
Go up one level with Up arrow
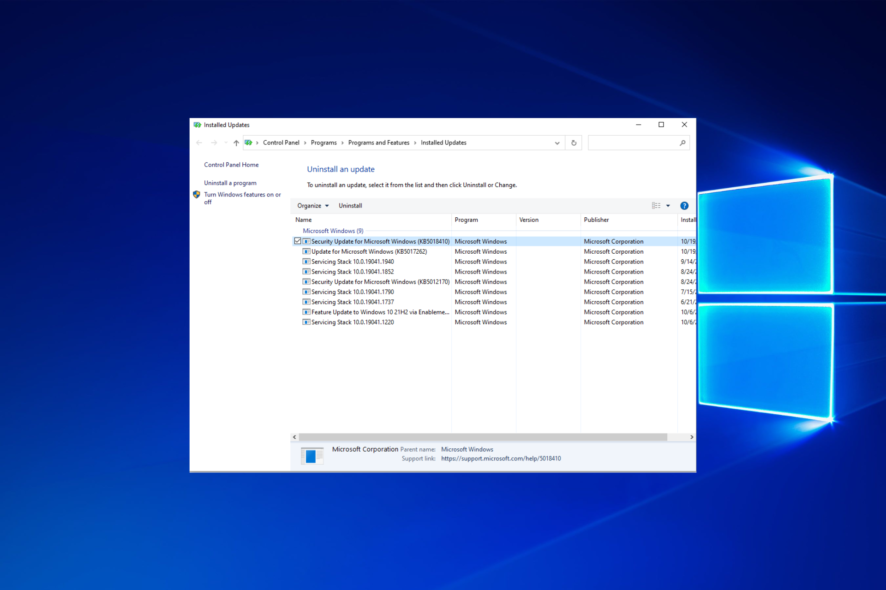click(236, 143)
